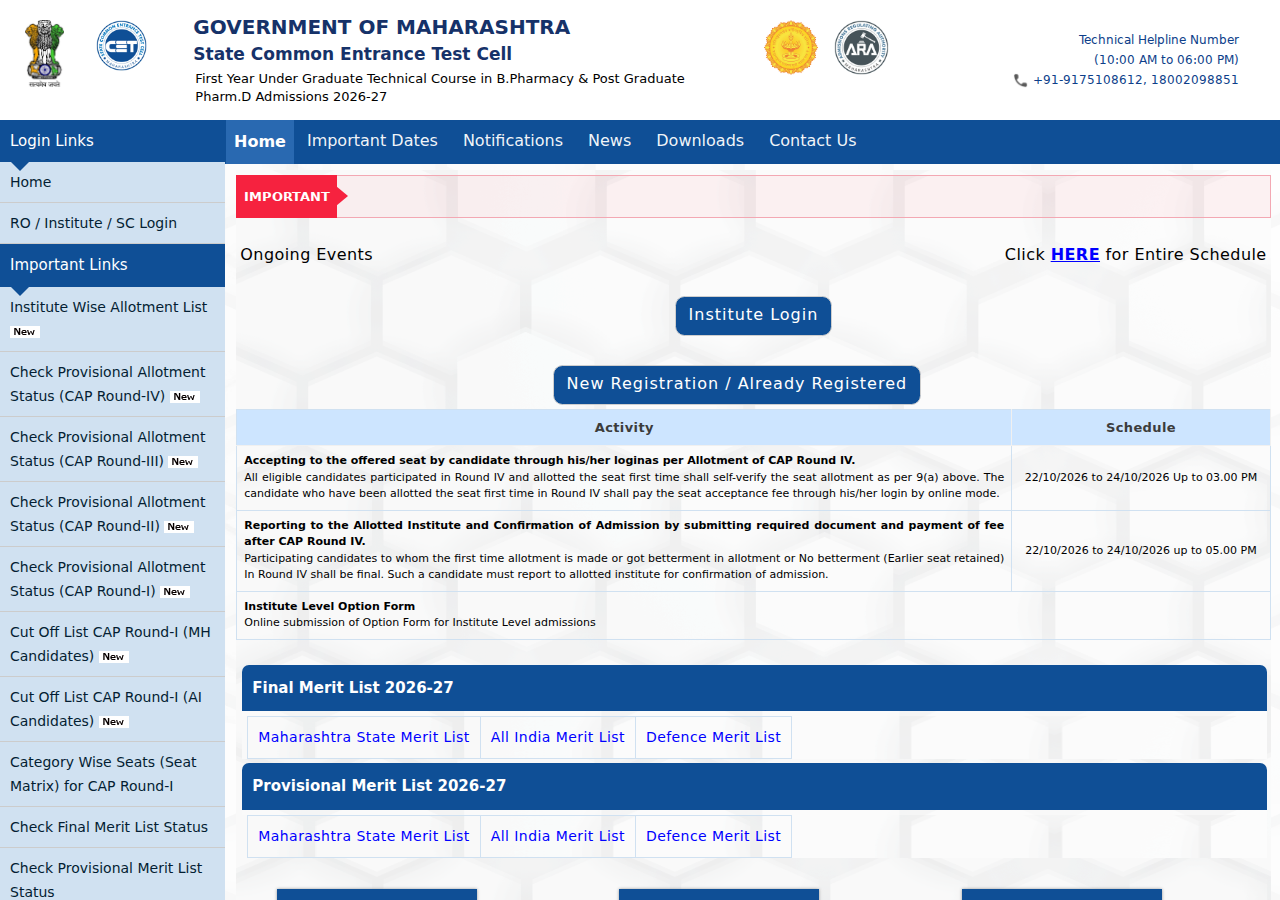Image resolution: width=1280 pixels, height=900 pixels.
Task: Click the phone icon beside helpline number
Action: (x=1020, y=80)
